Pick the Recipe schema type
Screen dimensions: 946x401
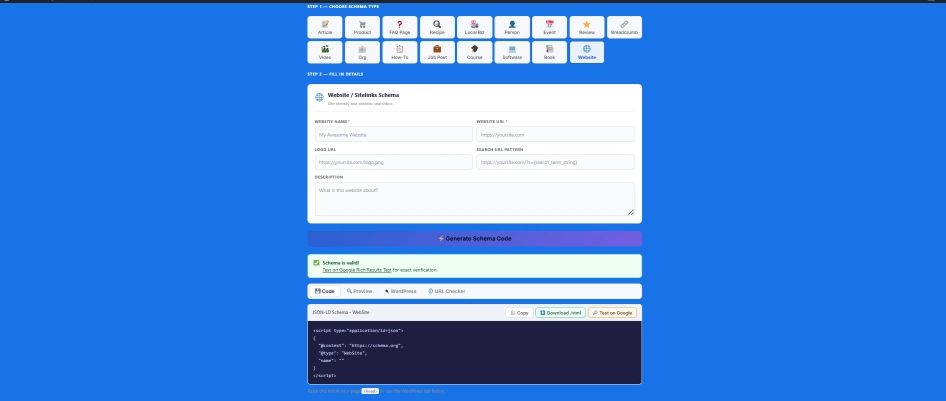437,27
